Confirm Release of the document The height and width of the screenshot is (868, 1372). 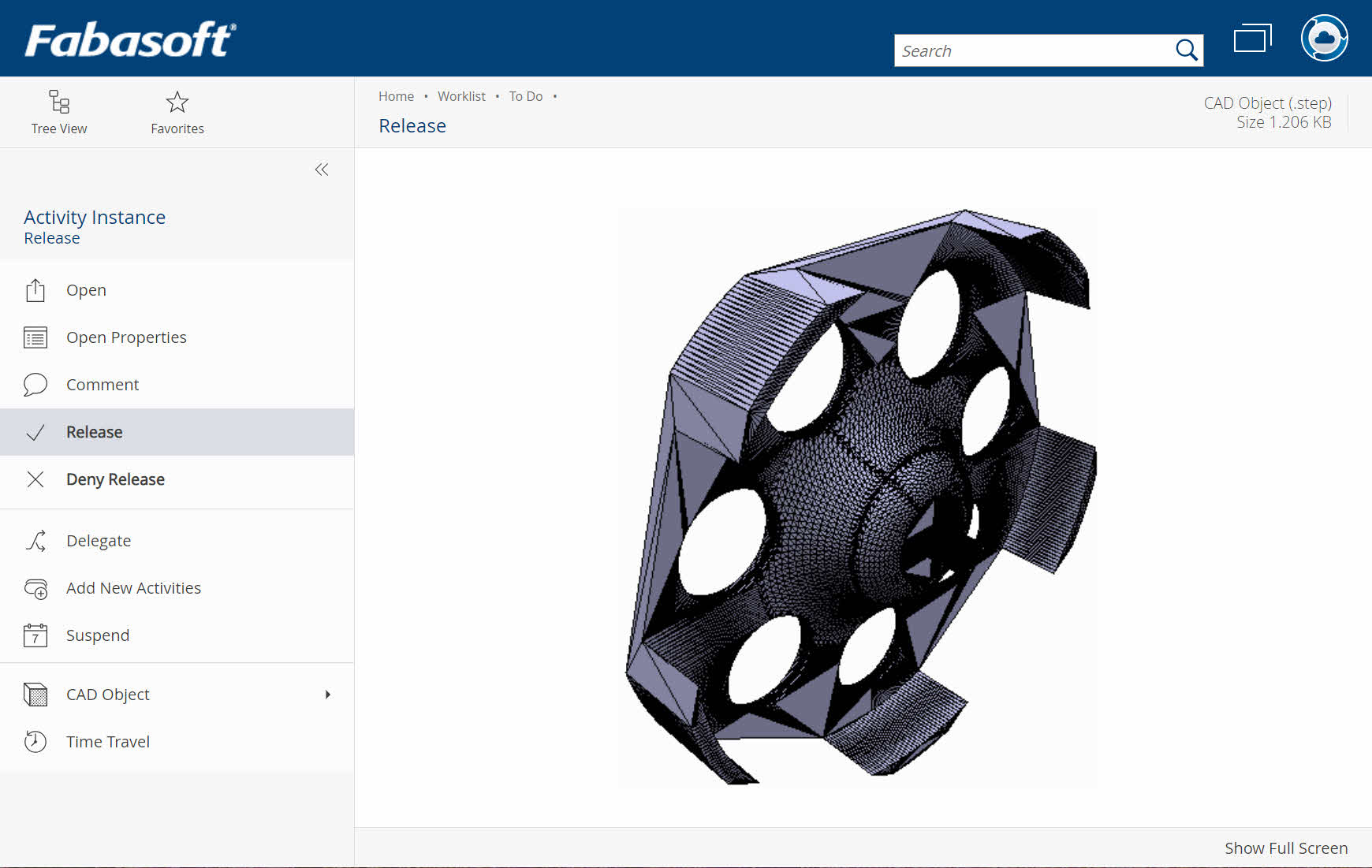94,431
